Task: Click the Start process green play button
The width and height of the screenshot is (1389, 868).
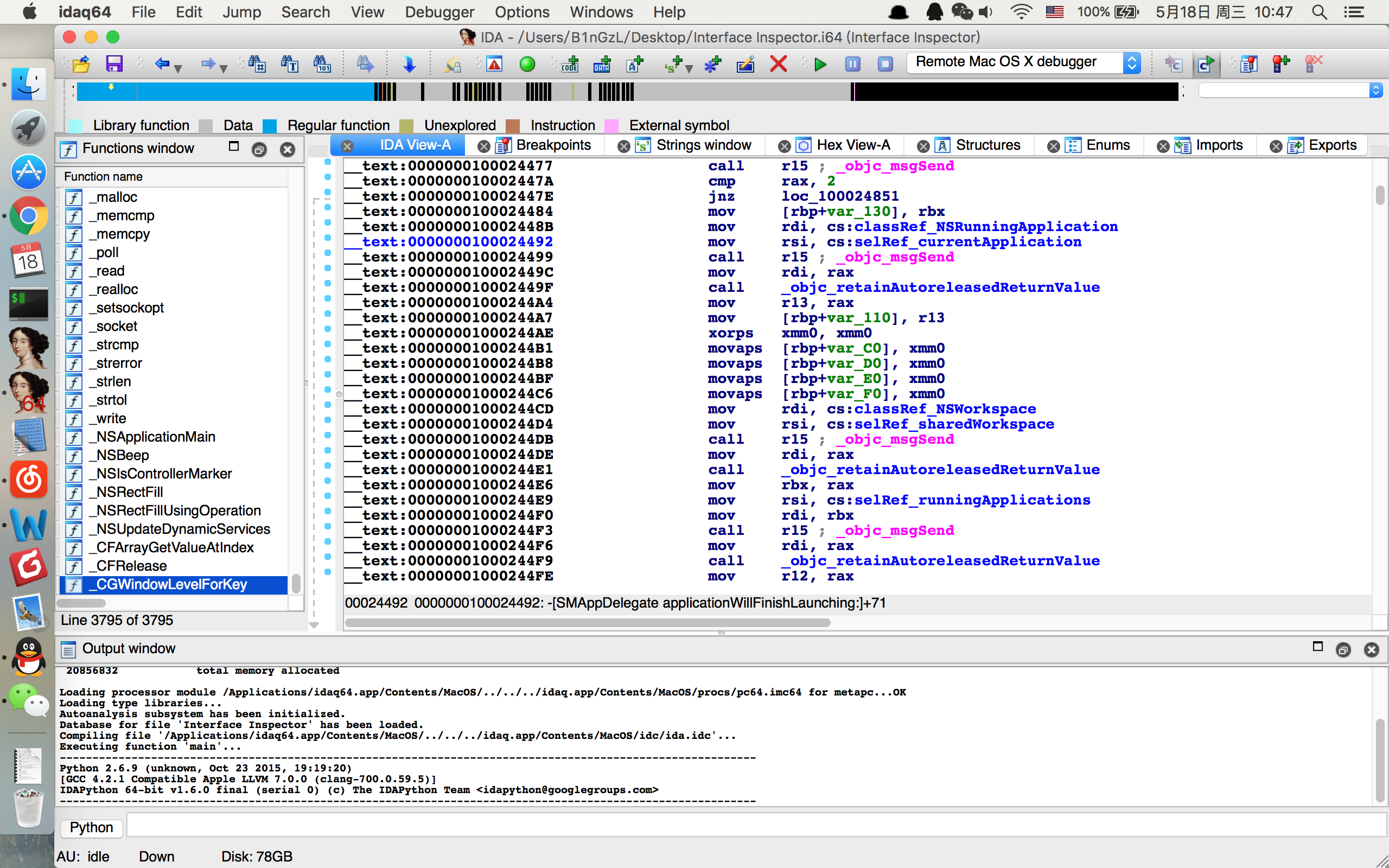Action: (820, 63)
